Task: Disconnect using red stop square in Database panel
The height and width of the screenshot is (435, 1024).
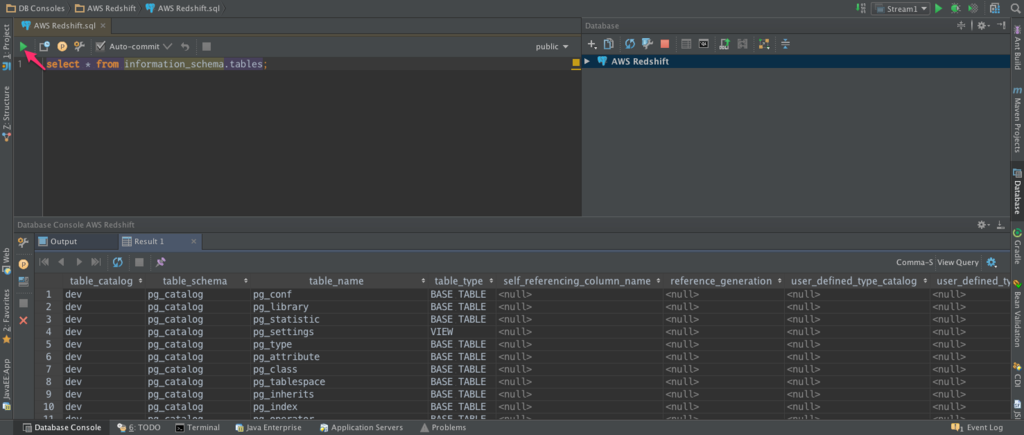Action: pos(665,44)
